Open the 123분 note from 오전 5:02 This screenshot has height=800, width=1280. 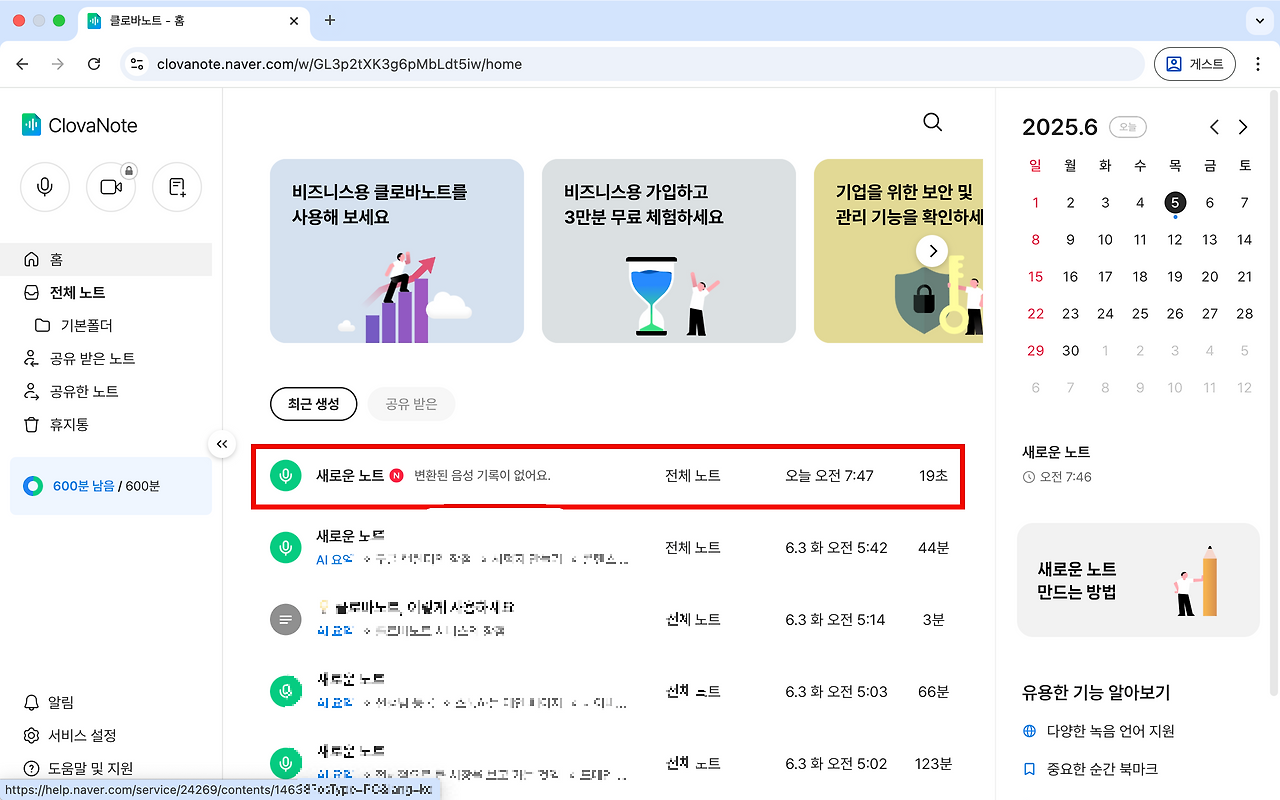608,764
